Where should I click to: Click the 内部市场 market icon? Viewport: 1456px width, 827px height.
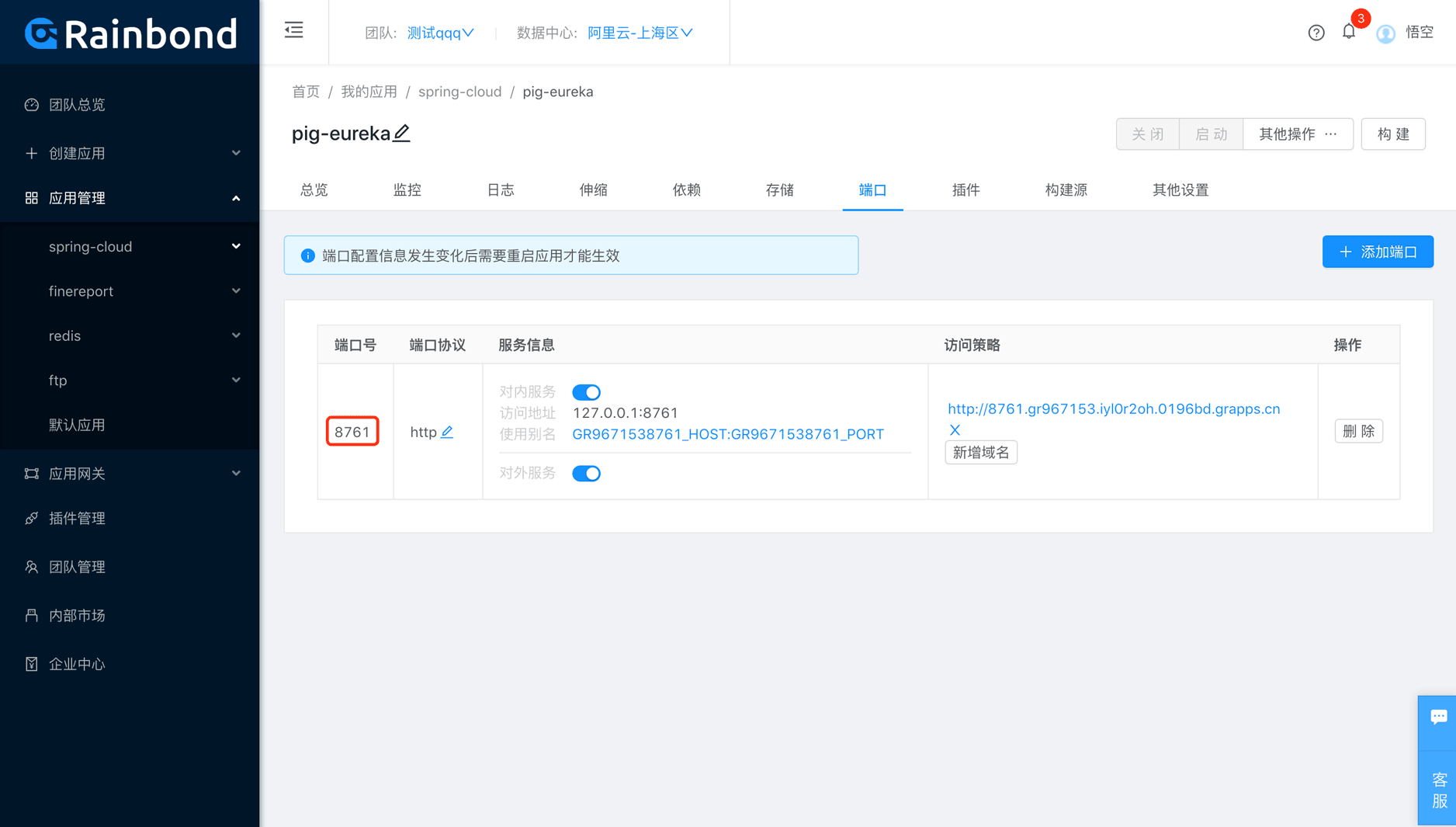[31, 615]
